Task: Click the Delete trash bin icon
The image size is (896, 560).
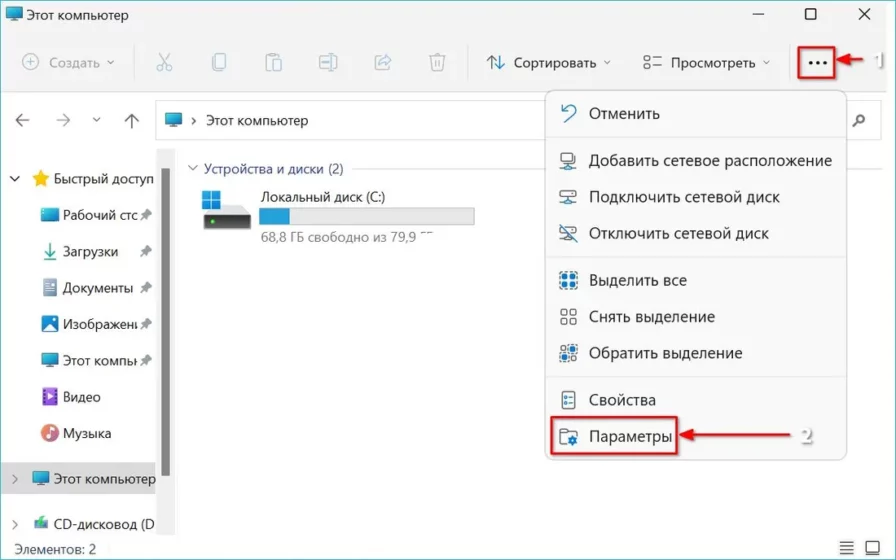Action: coord(437,62)
